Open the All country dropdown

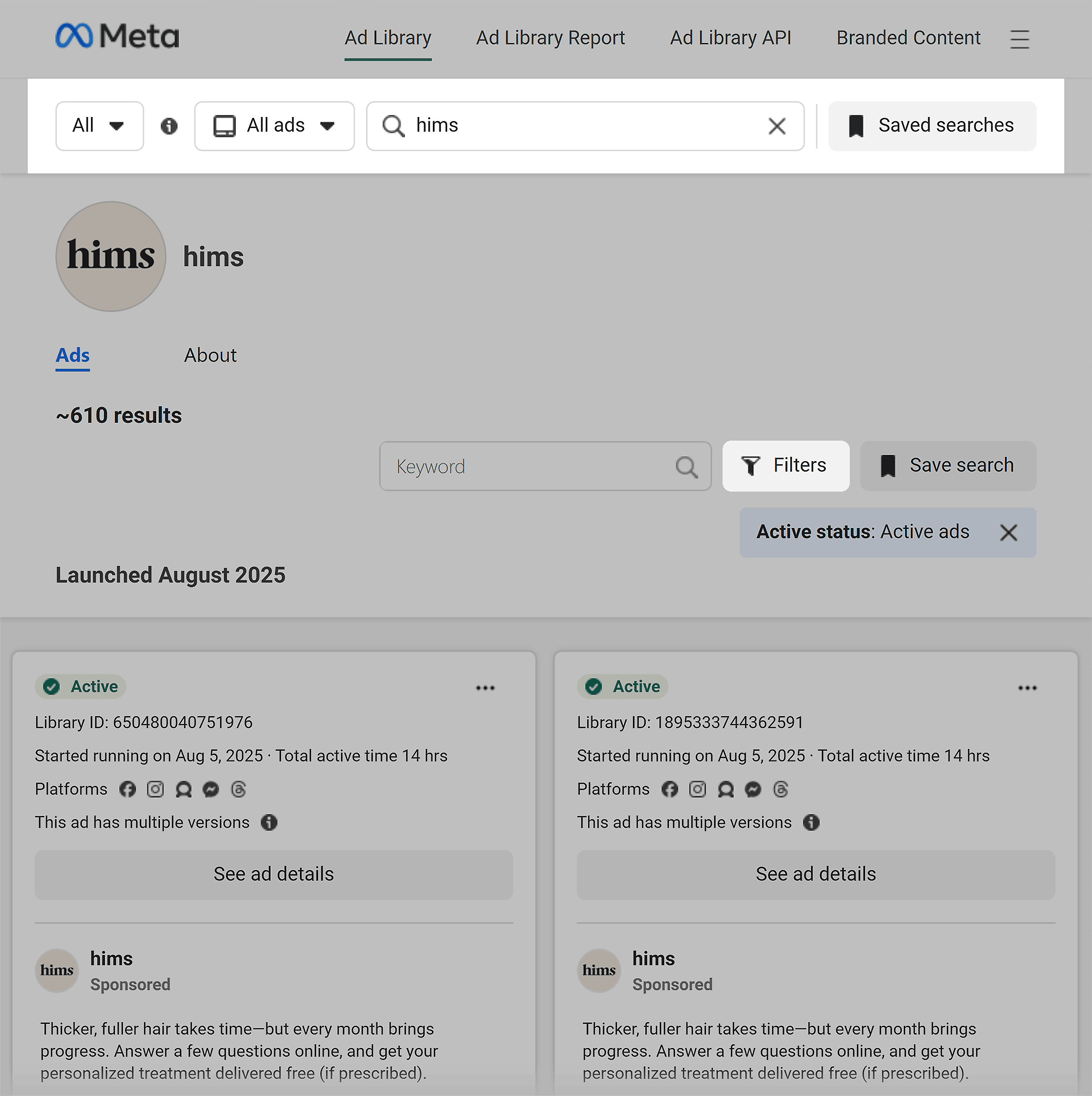(x=99, y=126)
